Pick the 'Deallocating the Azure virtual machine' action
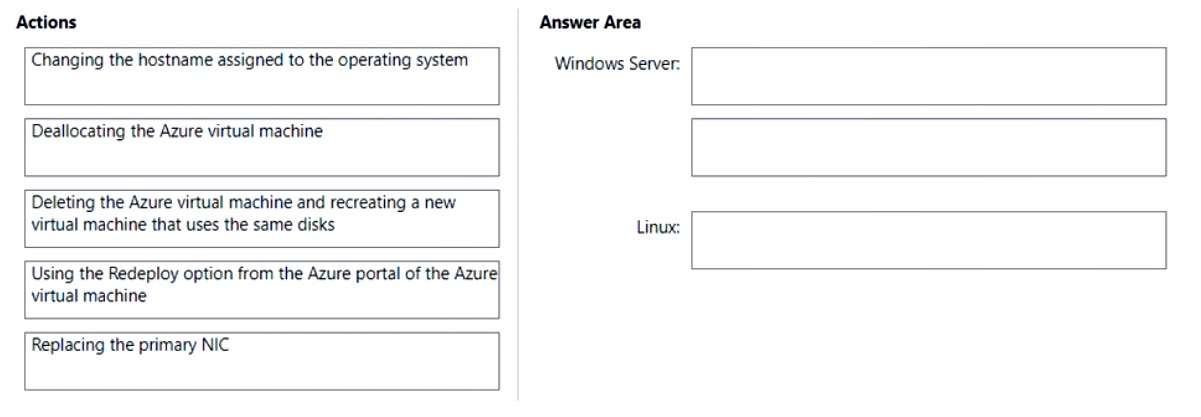This screenshot has height=417, width=1201. click(x=259, y=147)
